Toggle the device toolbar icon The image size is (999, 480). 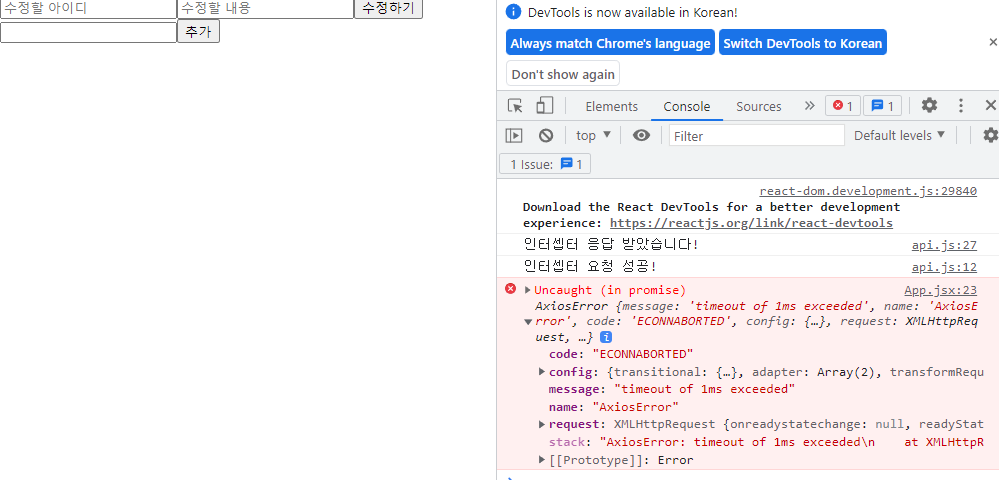pos(545,106)
